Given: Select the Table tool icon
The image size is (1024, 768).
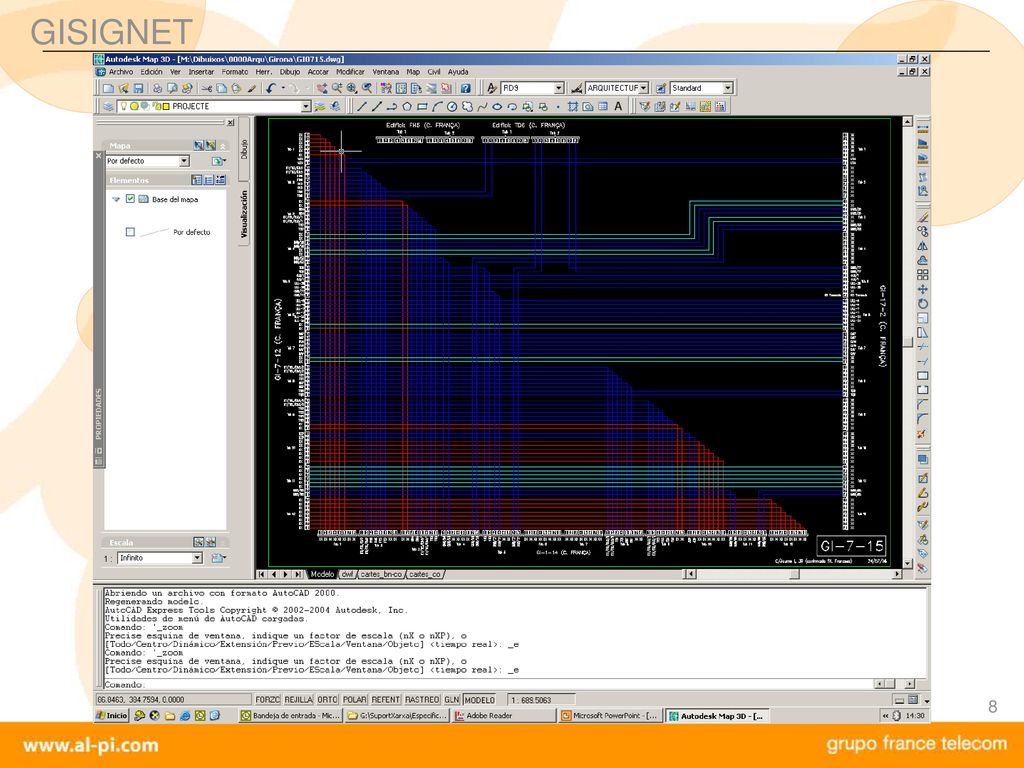Looking at the screenshot, I should [603, 106].
